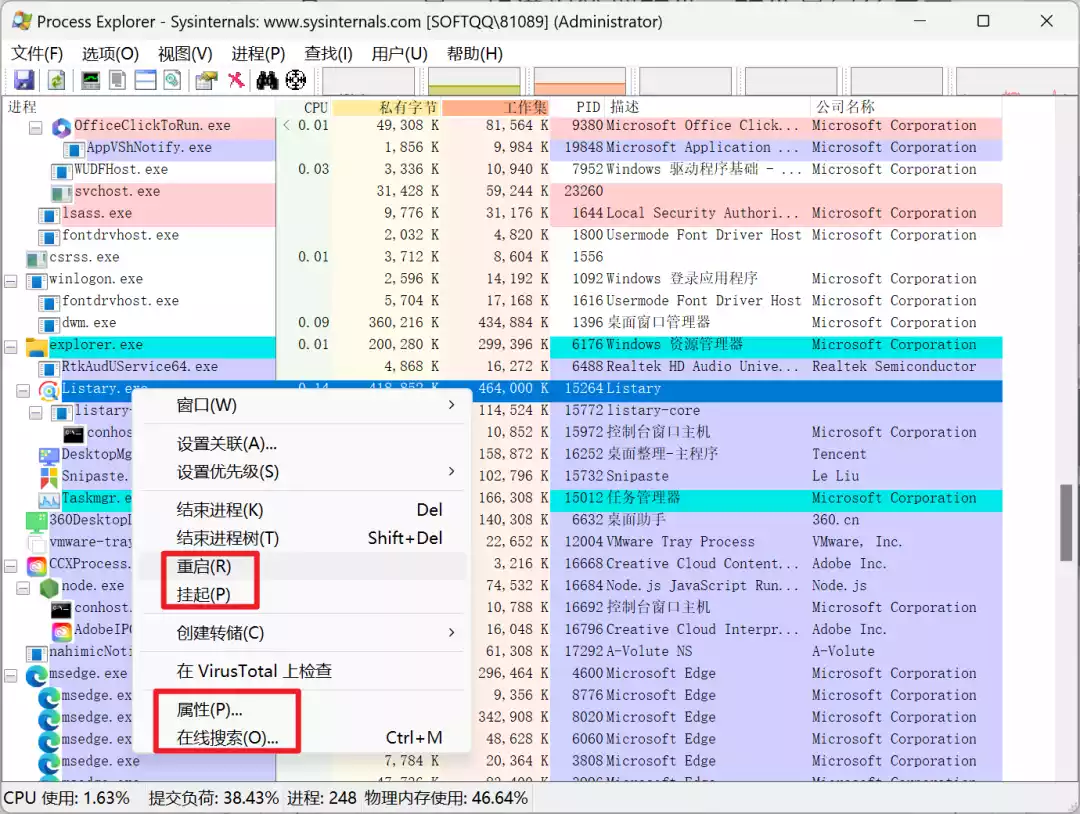Click the DLL/handles view toolbar icon
The height and width of the screenshot is (814, 1080).
click(172, 81)
